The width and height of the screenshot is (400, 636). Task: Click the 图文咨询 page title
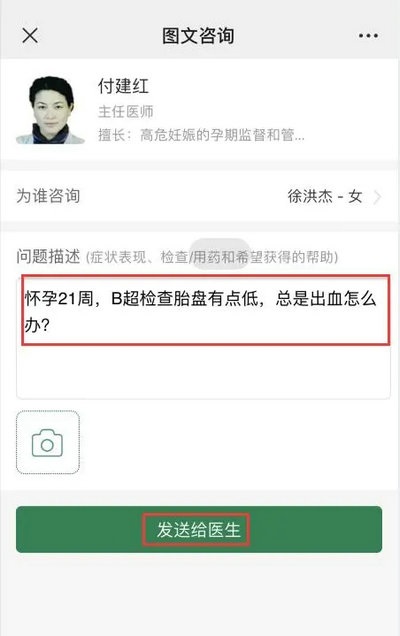tap(198, 36)
